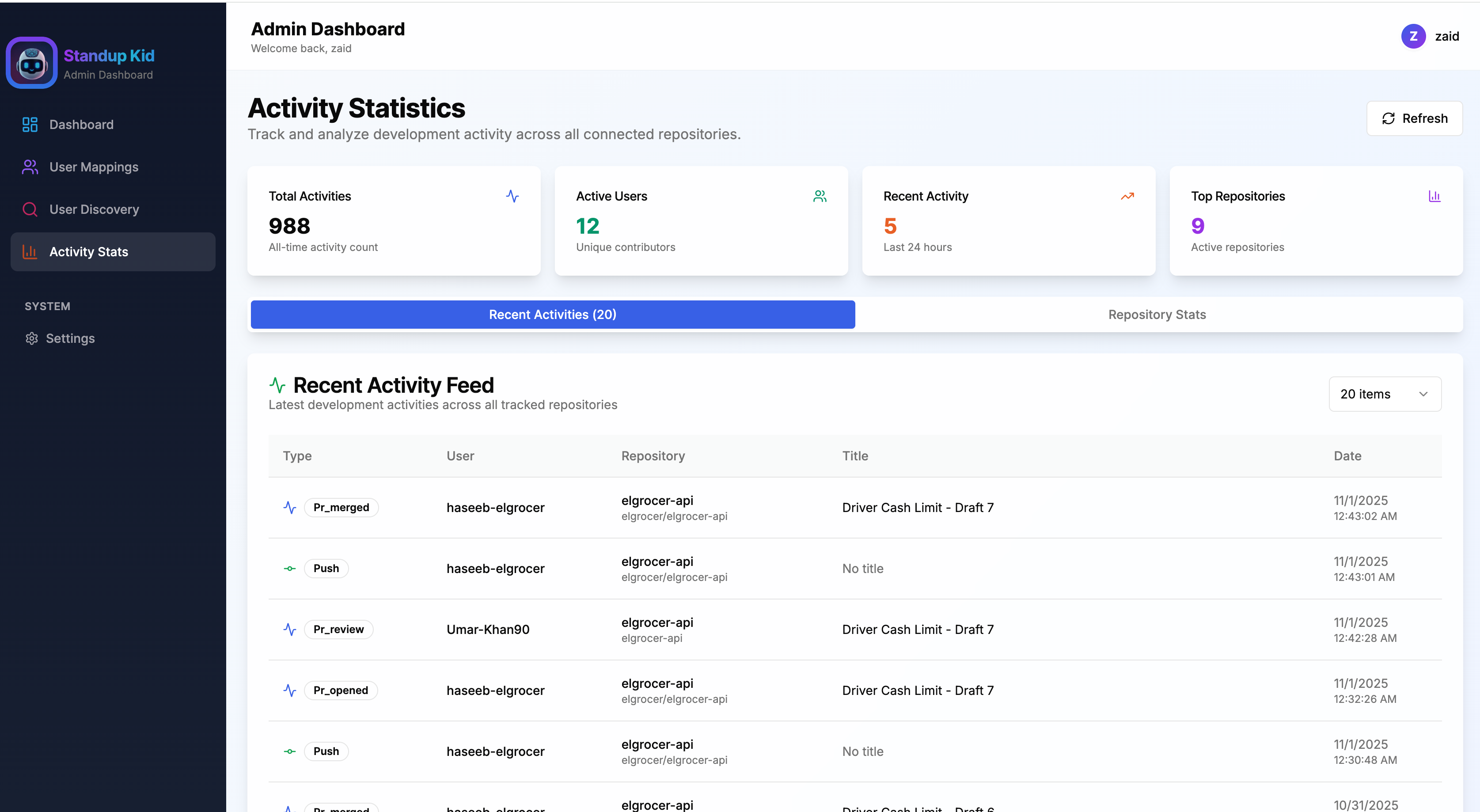The image size is (1480, 812).
Task: Click the User Discovery magnifier icon
Action: 30,210
